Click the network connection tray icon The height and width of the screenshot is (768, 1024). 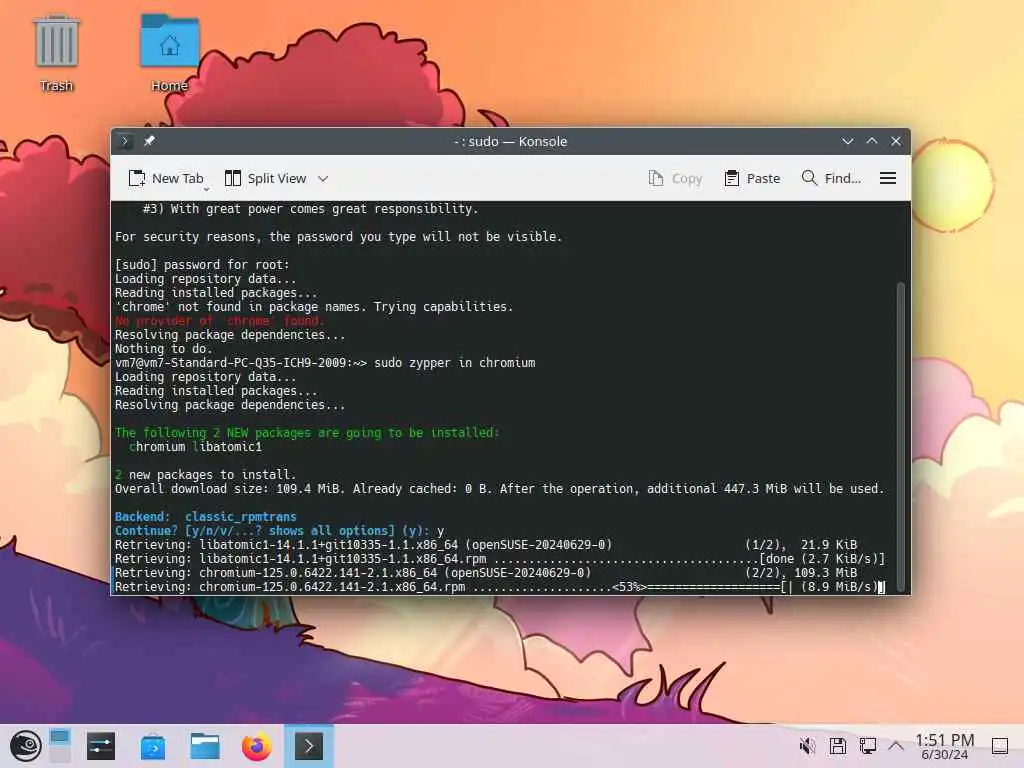coord(868,746)
